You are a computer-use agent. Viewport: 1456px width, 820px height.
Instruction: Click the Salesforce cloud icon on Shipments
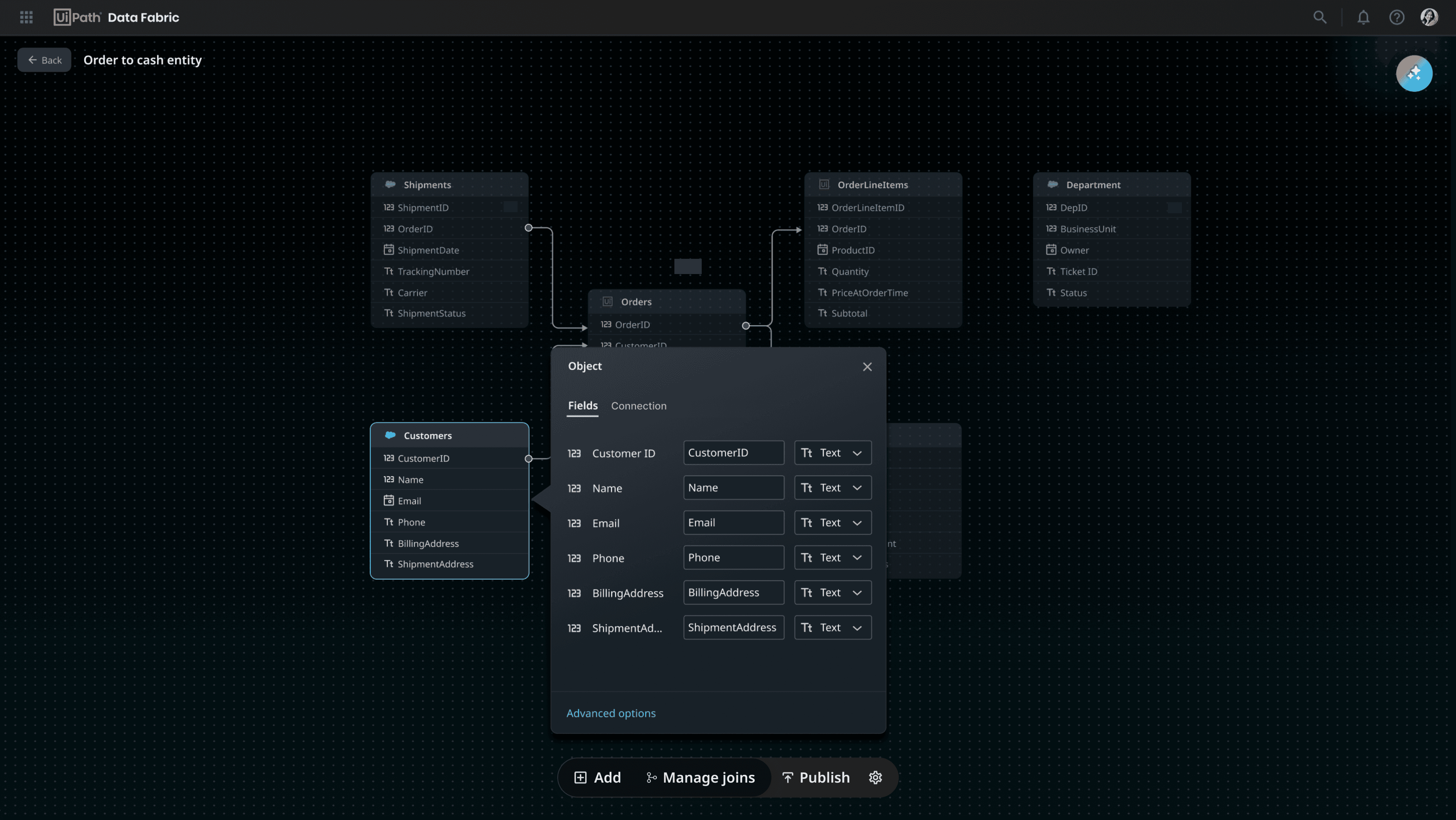(390, 184)
